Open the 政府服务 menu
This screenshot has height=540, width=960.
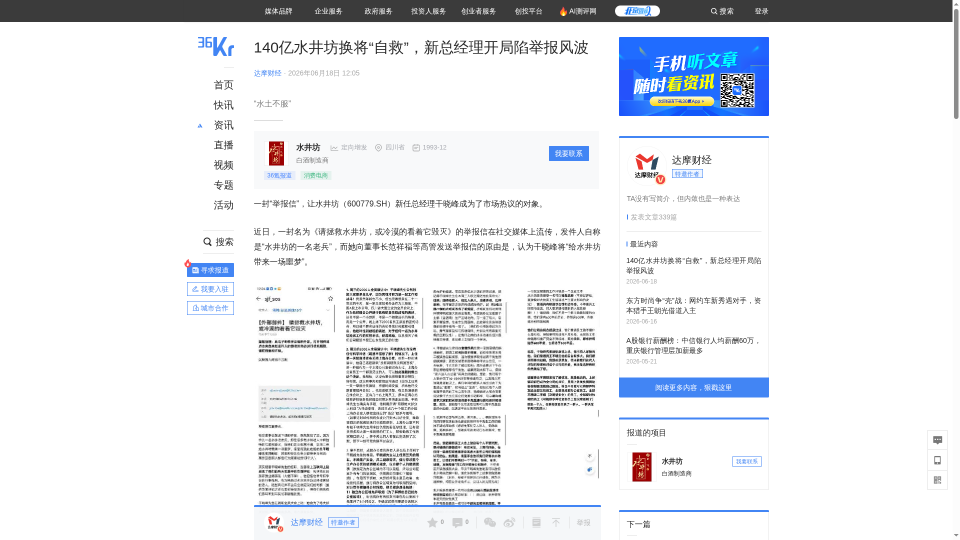coord(378,11)
